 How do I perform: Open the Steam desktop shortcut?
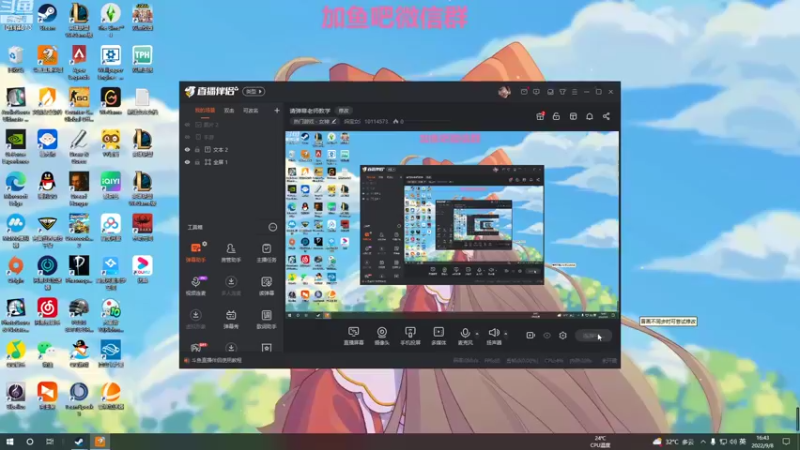(47, 17)
